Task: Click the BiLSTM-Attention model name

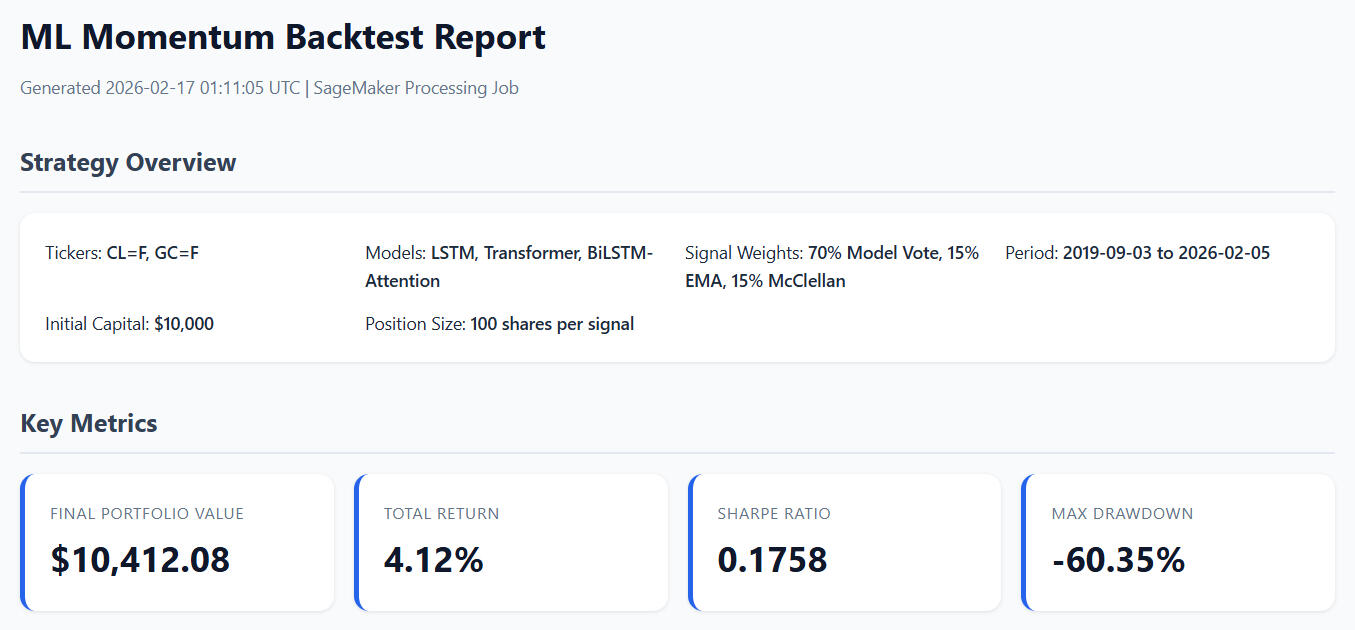Action: click(510, 267)
